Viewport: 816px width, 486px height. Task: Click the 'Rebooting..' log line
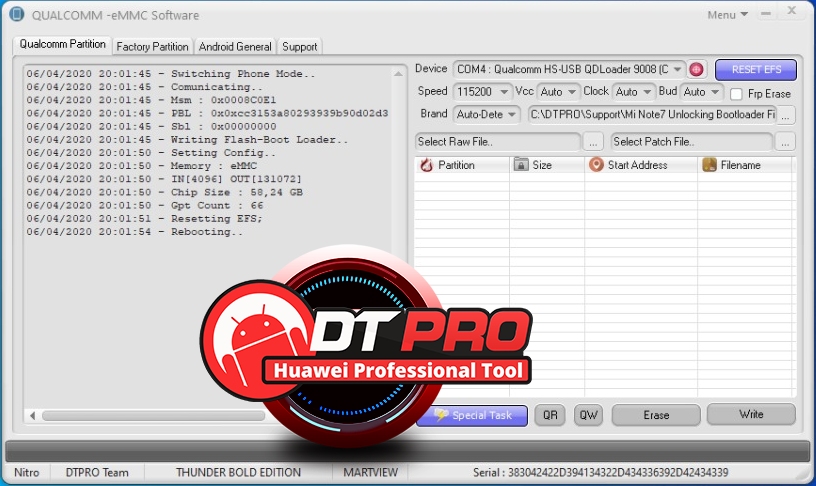[135, 232]
